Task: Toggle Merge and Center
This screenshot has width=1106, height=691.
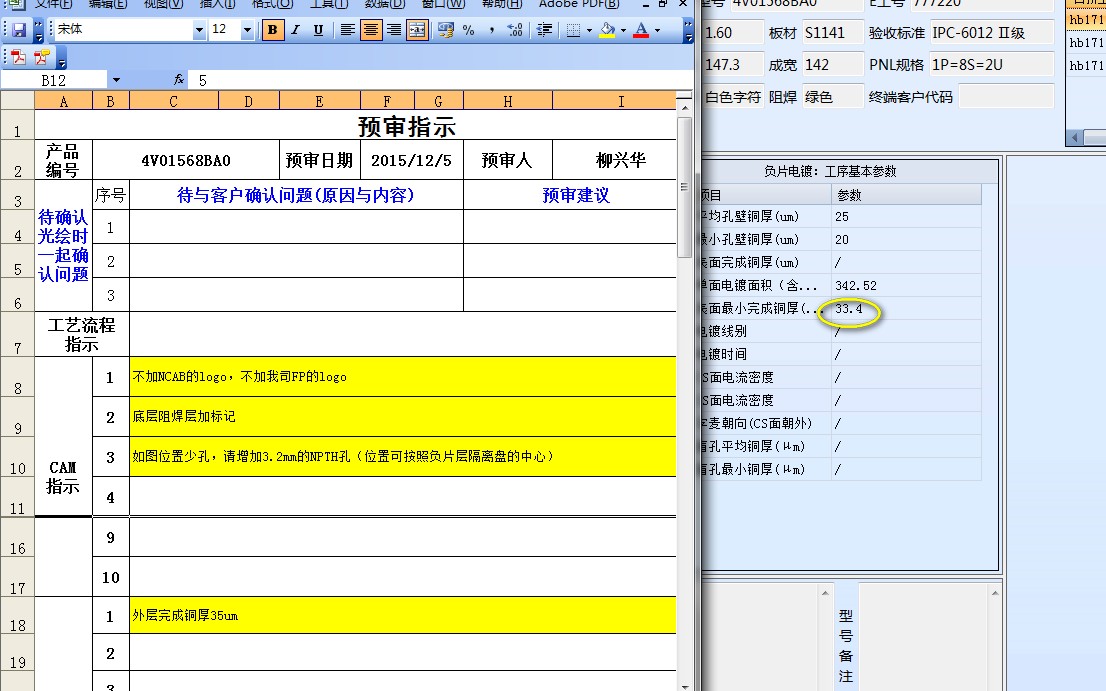Action: 418,30
